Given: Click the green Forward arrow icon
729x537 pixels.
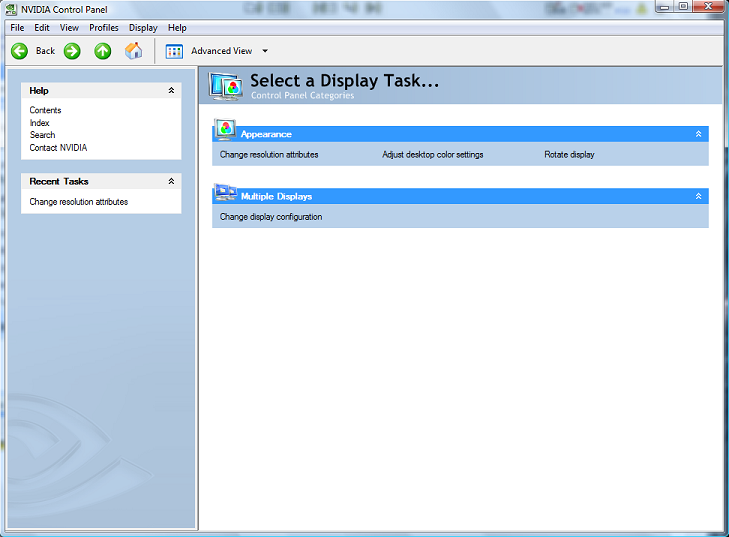Looking at the screenshot, I should click(72, 51).
